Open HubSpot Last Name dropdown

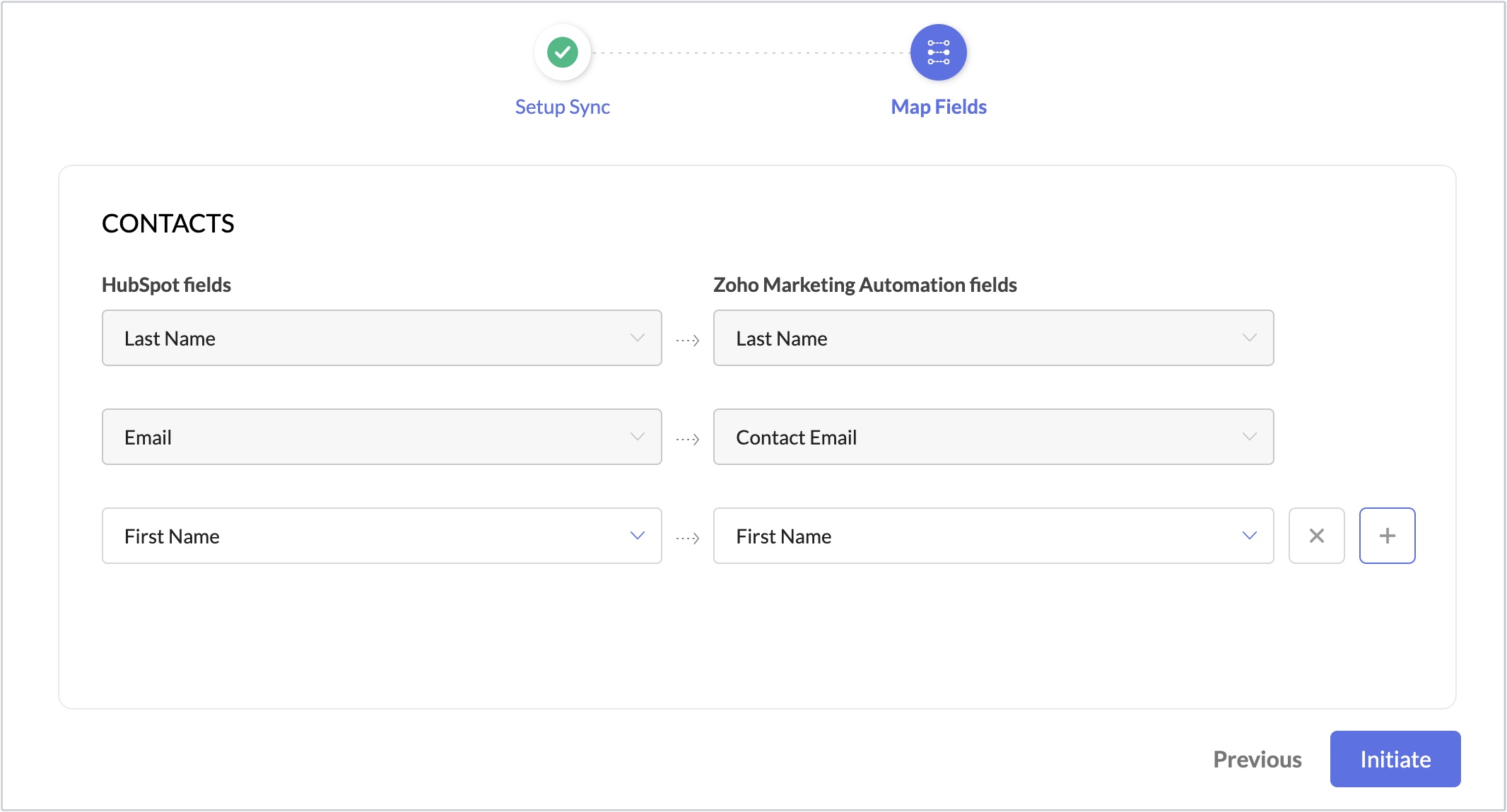[382, 338]
